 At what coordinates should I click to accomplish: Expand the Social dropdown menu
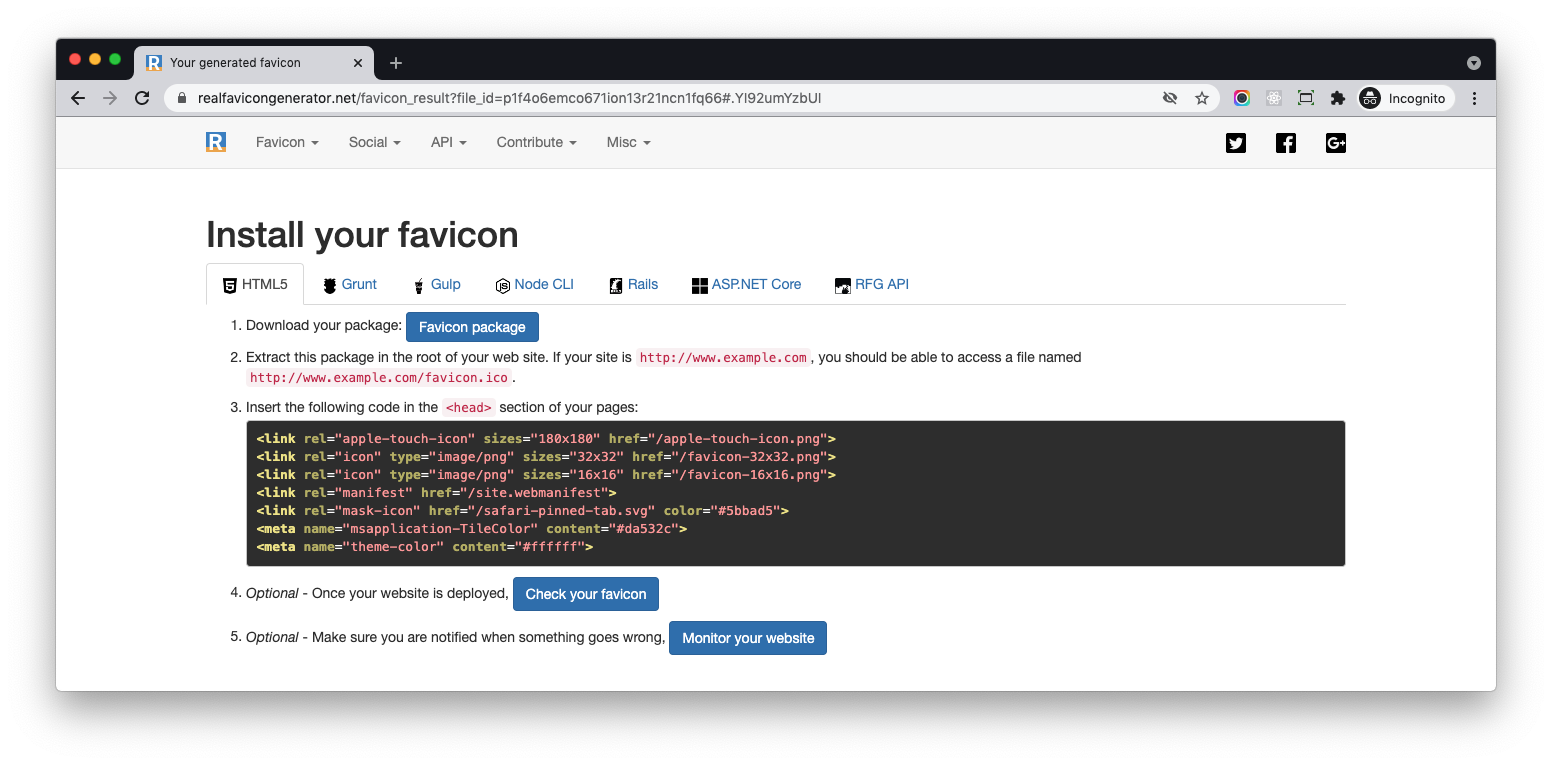(374, 142)
